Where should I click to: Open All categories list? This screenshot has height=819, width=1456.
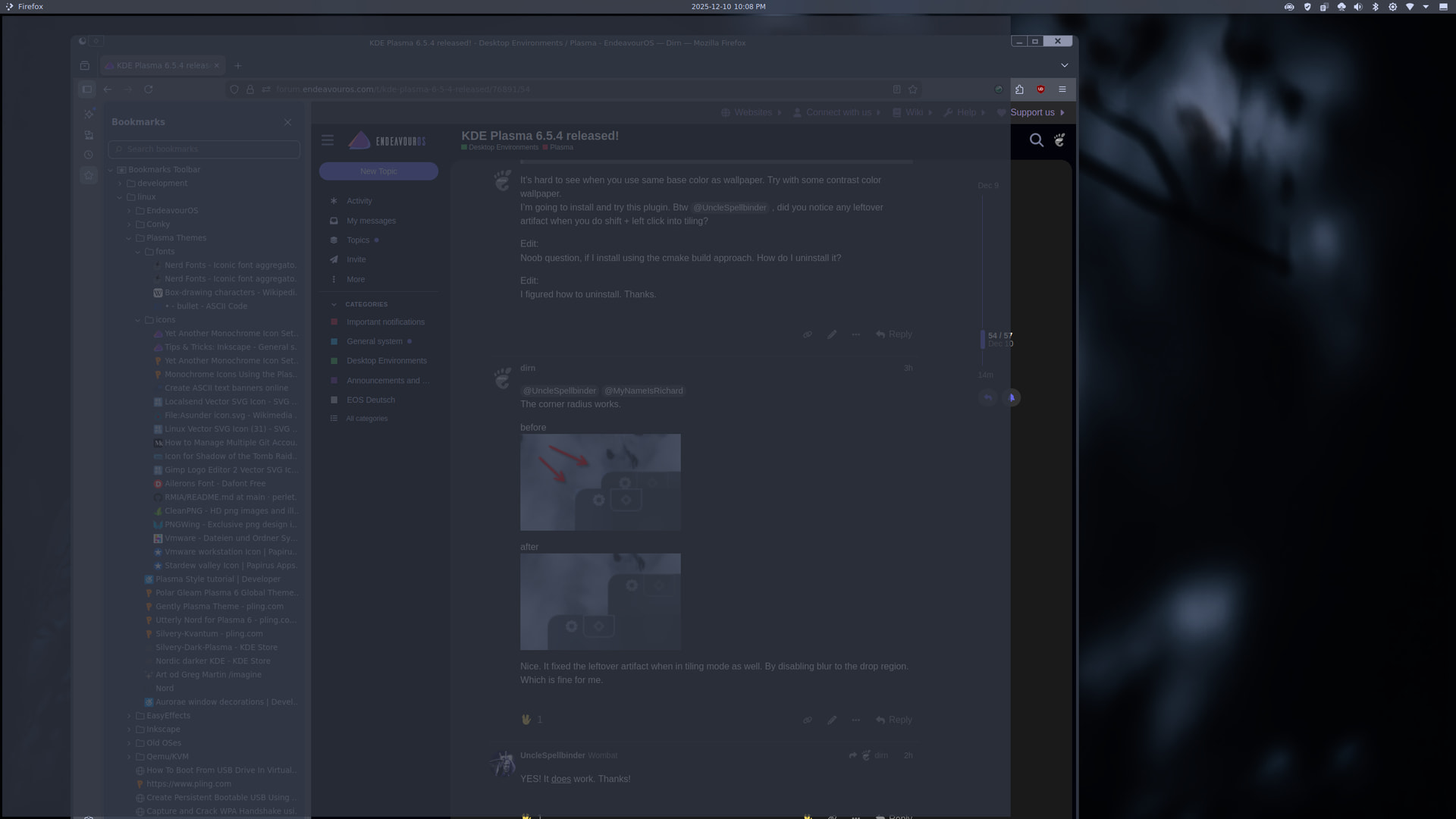(367, 419)
